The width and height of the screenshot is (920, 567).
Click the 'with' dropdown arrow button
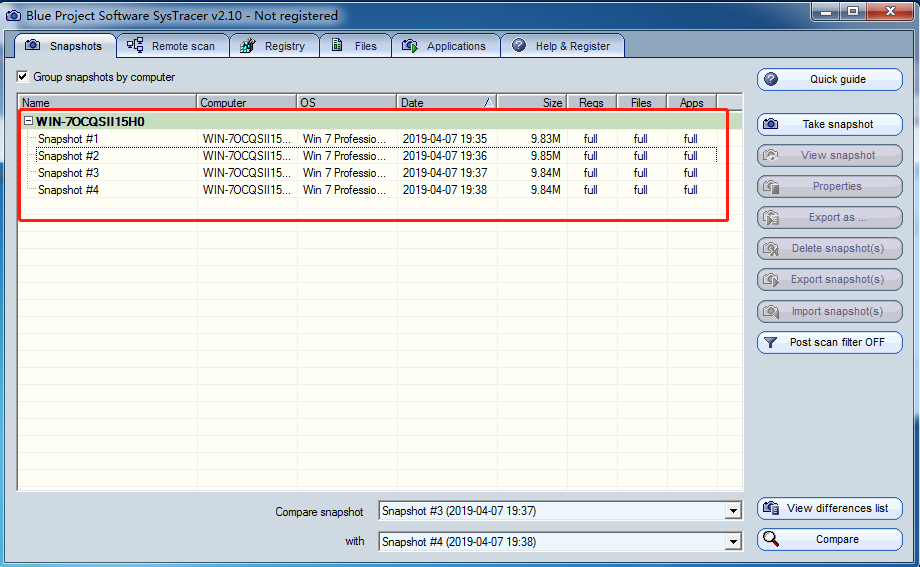click(733, 542)
